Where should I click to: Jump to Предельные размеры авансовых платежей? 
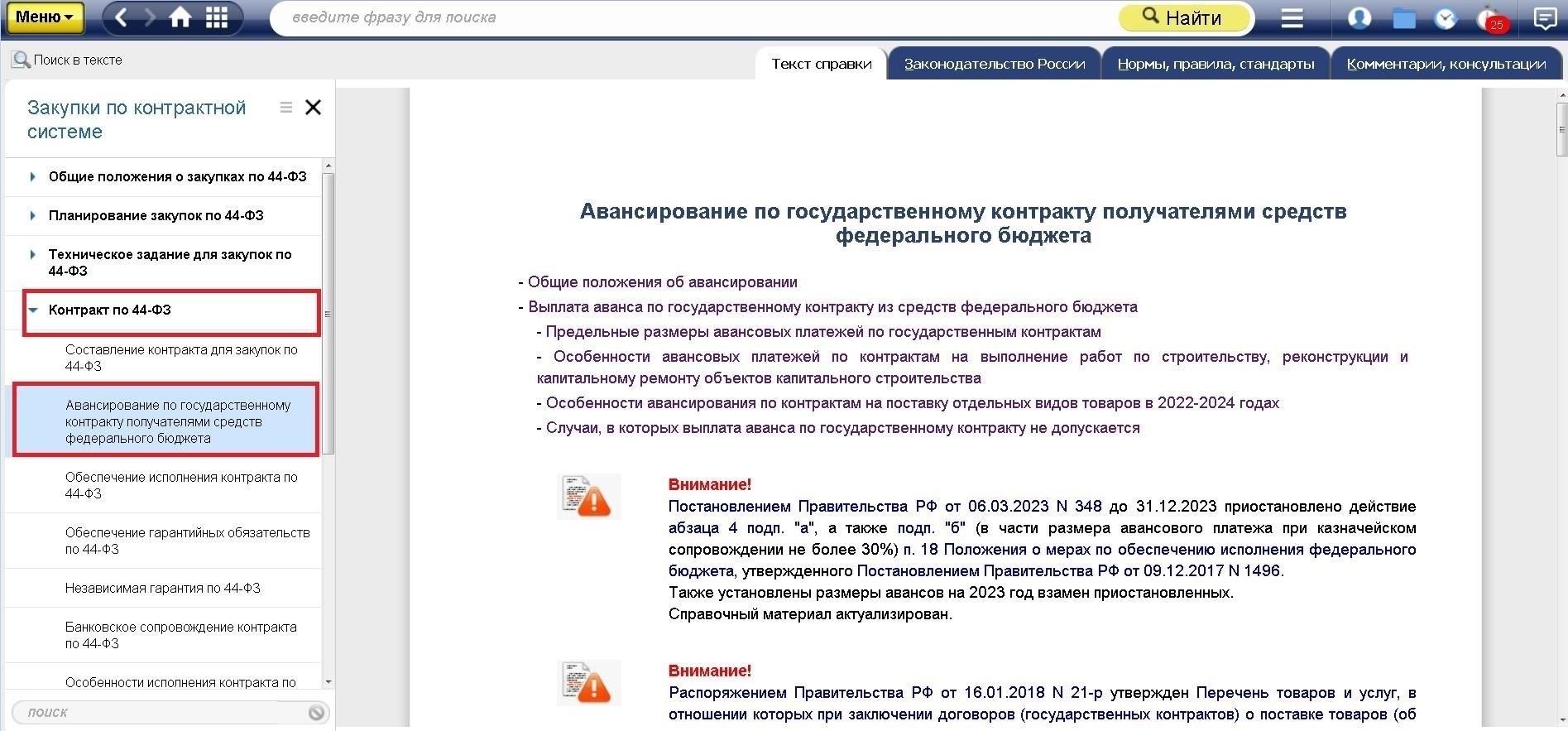[823, 332]
